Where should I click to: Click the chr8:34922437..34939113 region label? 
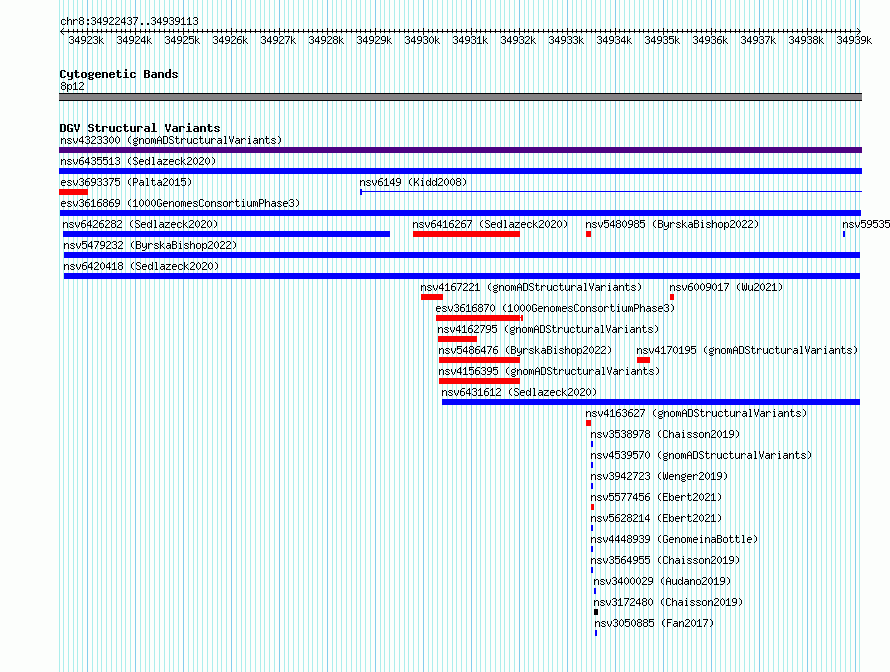129,21
